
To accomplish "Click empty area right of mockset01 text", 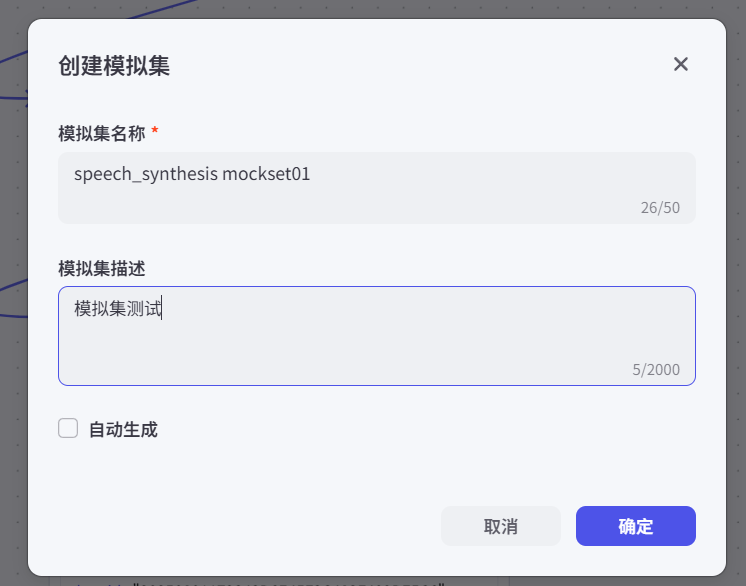I will 480,174.
